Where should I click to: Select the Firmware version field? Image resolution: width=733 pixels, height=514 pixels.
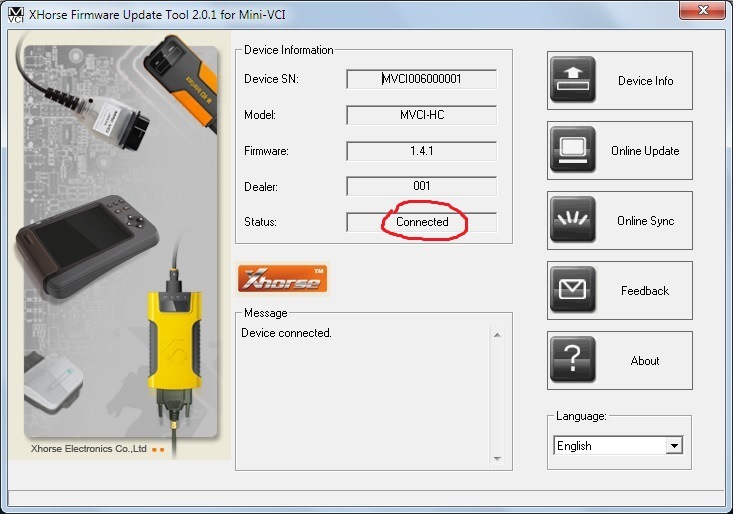pyautogui.click(x=421, y=151)
